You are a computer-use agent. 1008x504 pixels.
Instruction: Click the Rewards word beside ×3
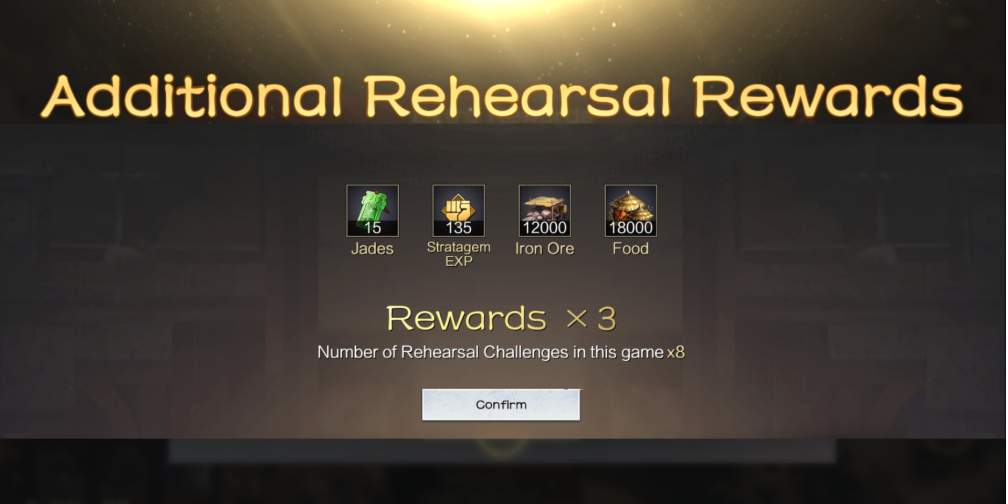(x=466, y=318)
